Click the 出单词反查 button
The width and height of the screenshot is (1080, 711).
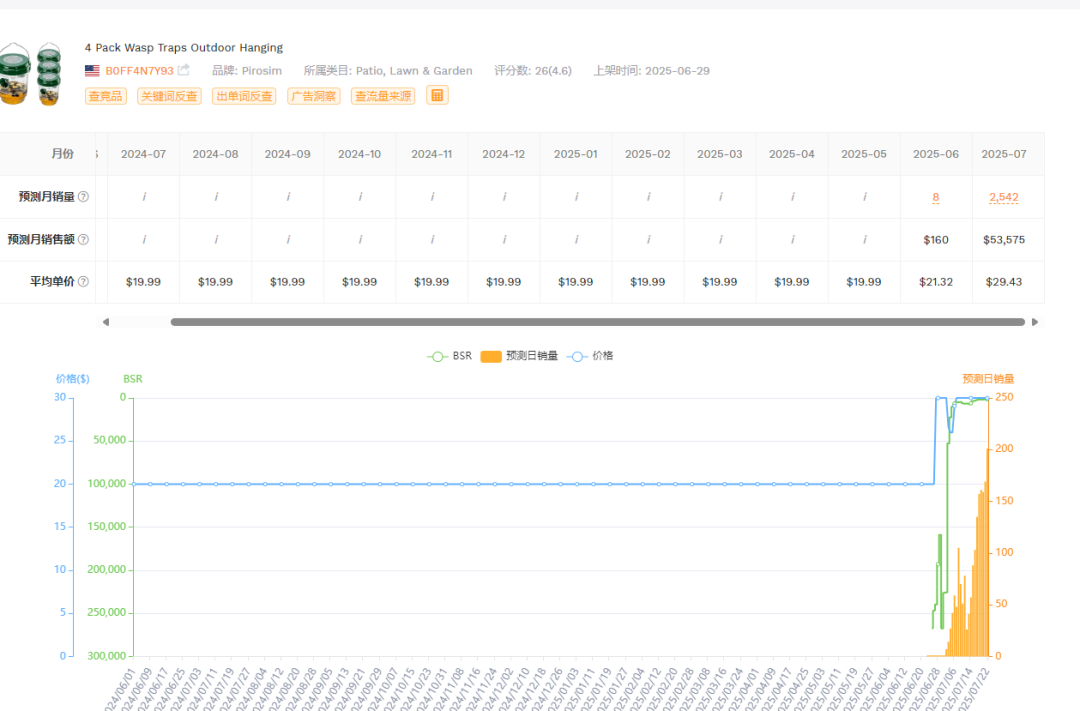click(x=245, y=96)
